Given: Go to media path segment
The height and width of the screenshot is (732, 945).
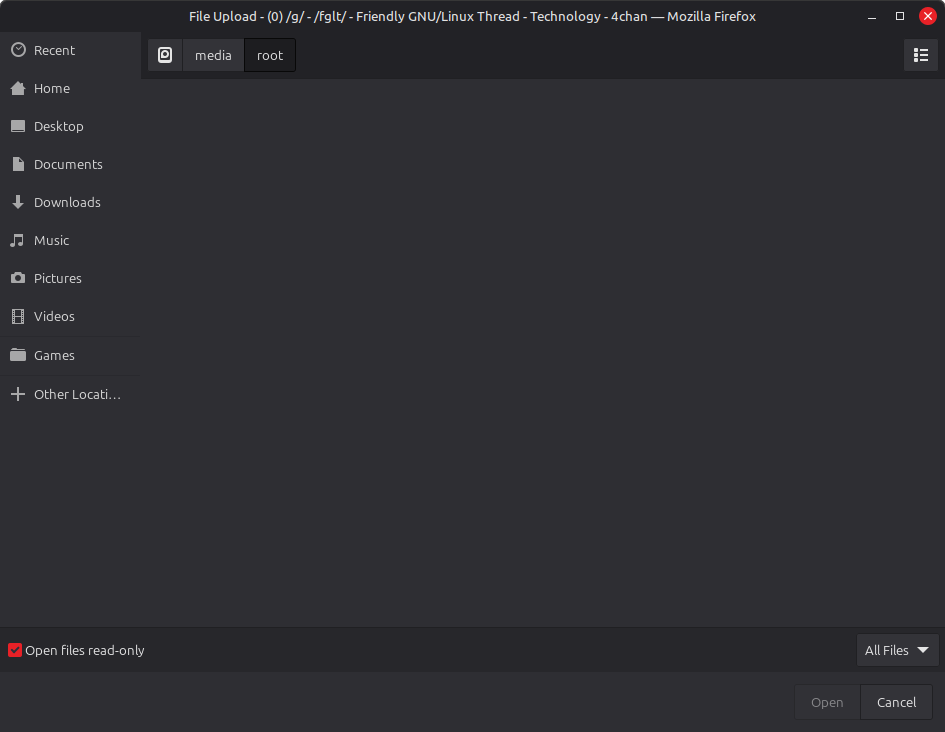Looking at the screenshot, I should 213,55.
